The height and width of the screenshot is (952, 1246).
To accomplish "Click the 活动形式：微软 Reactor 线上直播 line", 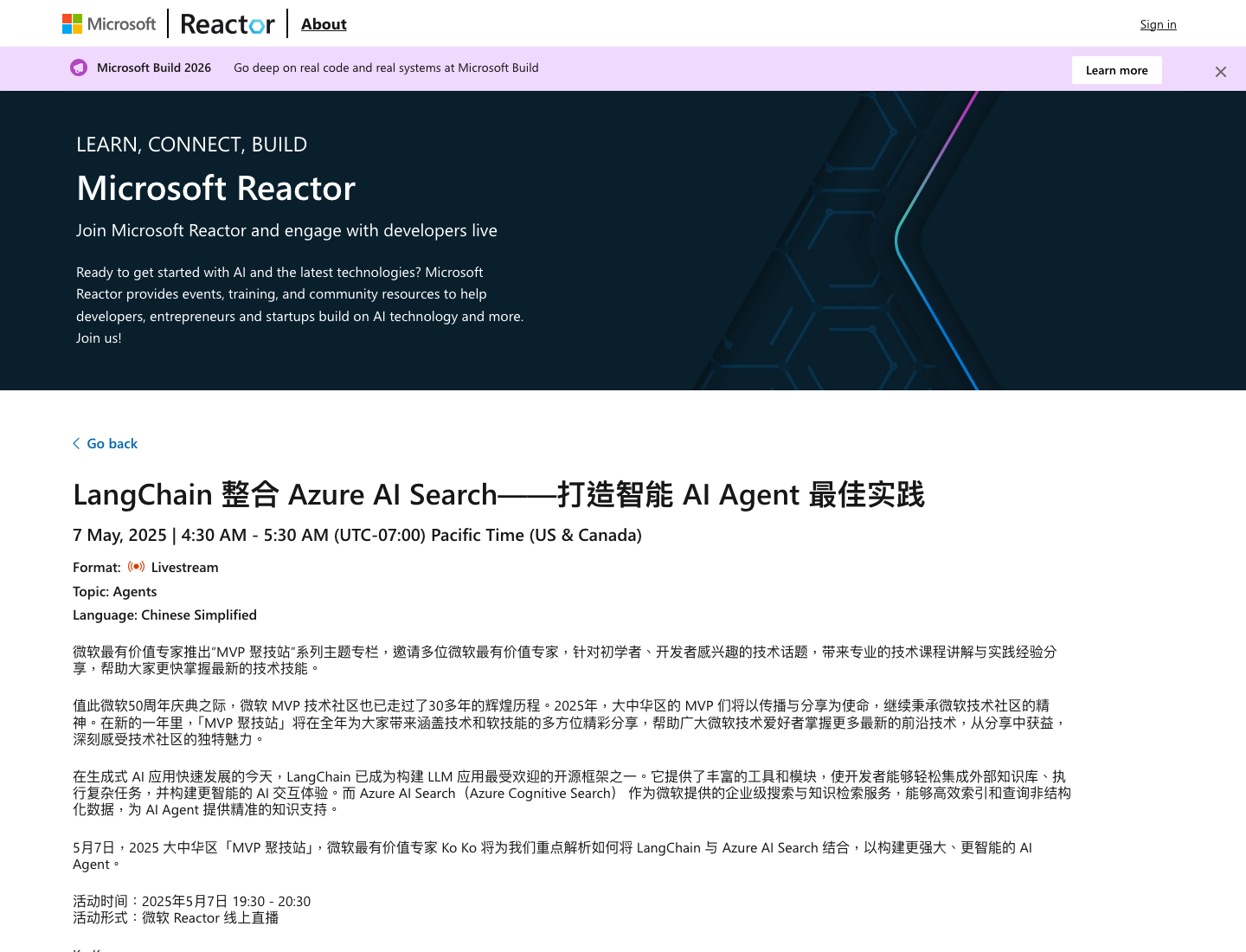I will pyautogui.click(x=176, y=917).
